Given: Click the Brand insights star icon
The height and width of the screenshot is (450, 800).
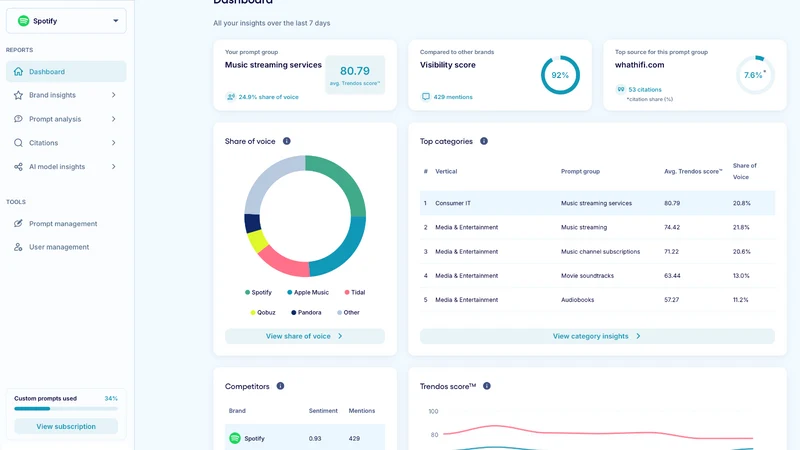Looking at the screenshot, I should 18,95.
